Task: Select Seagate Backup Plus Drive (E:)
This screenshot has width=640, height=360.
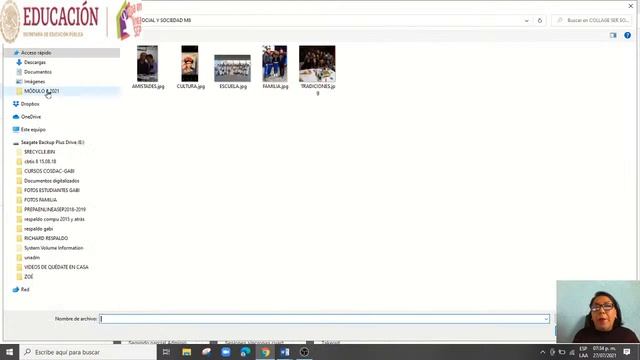Action: [x=52, y=142]
